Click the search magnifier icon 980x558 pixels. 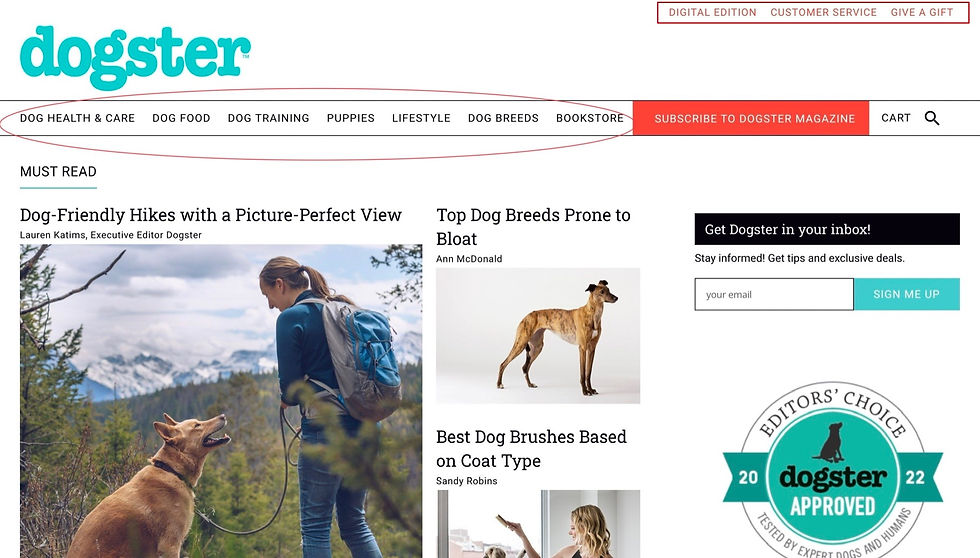point(932,118)
